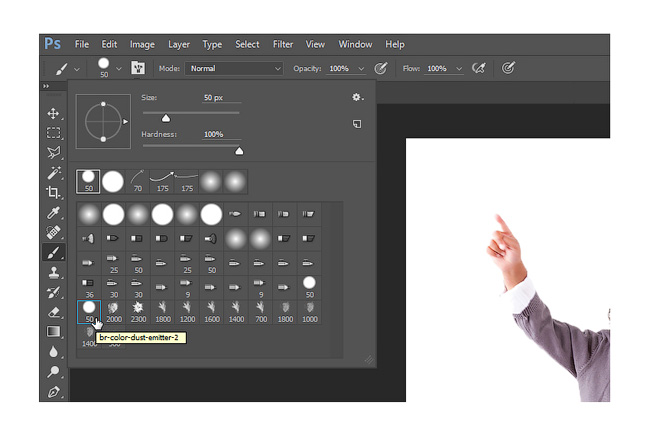This screenshot has height=438, width=650.
Task: Select the Brush tool in toolbox
Action: pyautogui.click(x=53, y=252)
